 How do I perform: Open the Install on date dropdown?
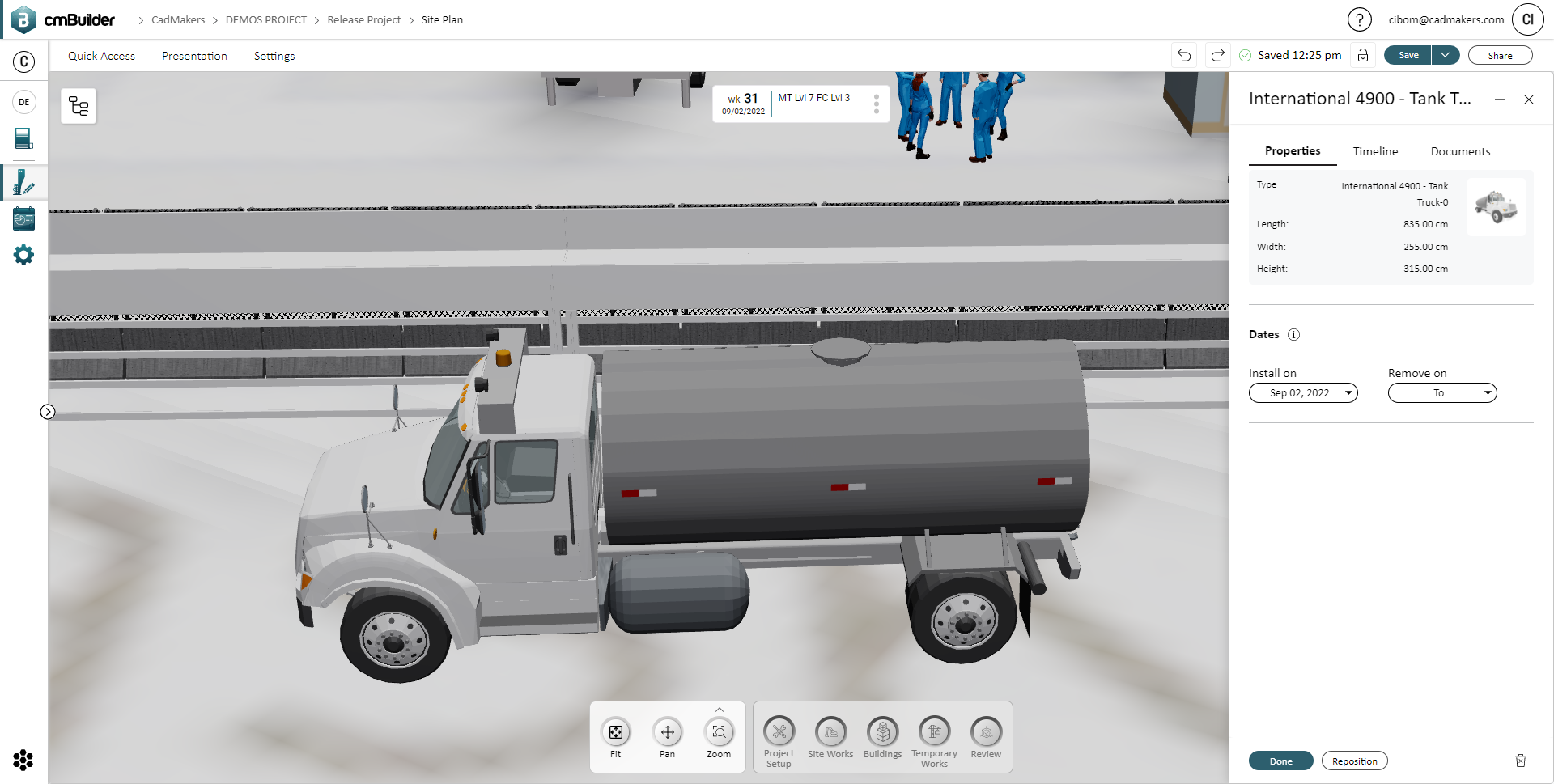point(1303,393)
